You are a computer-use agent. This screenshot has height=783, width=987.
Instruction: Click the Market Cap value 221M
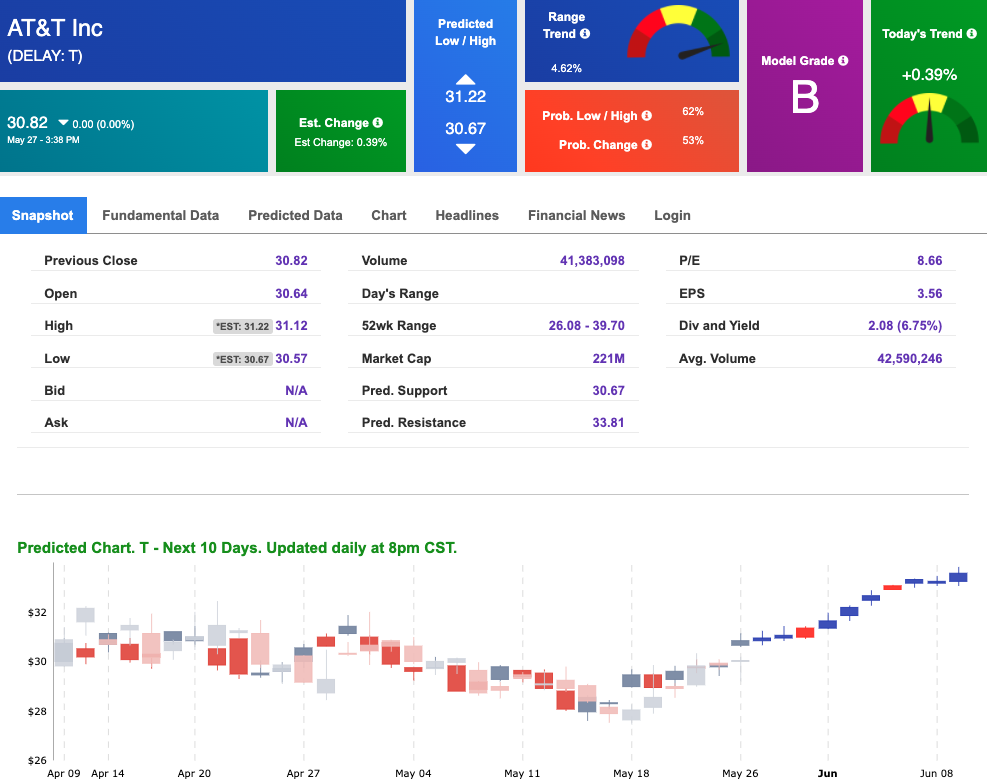[609, 358]
